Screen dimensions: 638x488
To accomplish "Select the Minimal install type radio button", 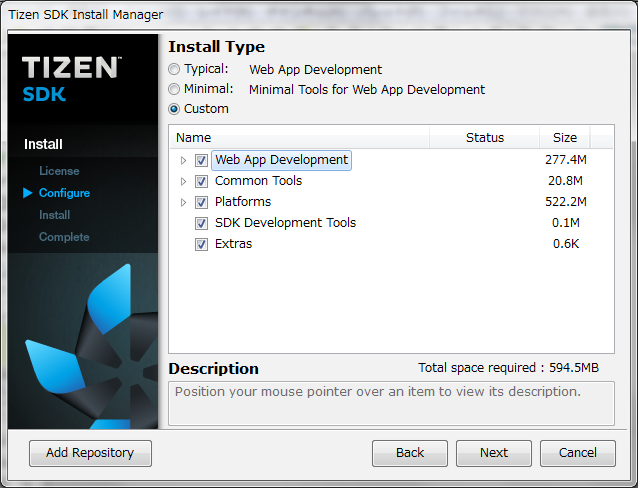I will (x=174, y=89).
